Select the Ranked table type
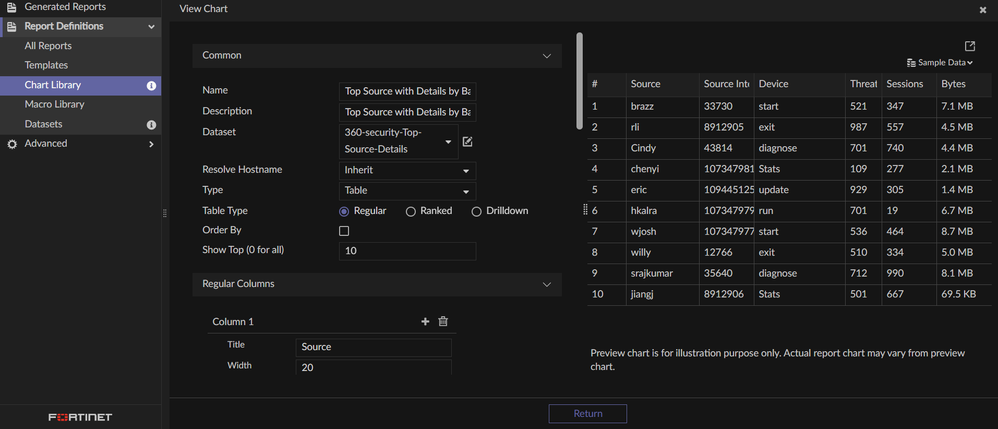Image resolution: width=998 pixels, height=429 pixels. 411,211
